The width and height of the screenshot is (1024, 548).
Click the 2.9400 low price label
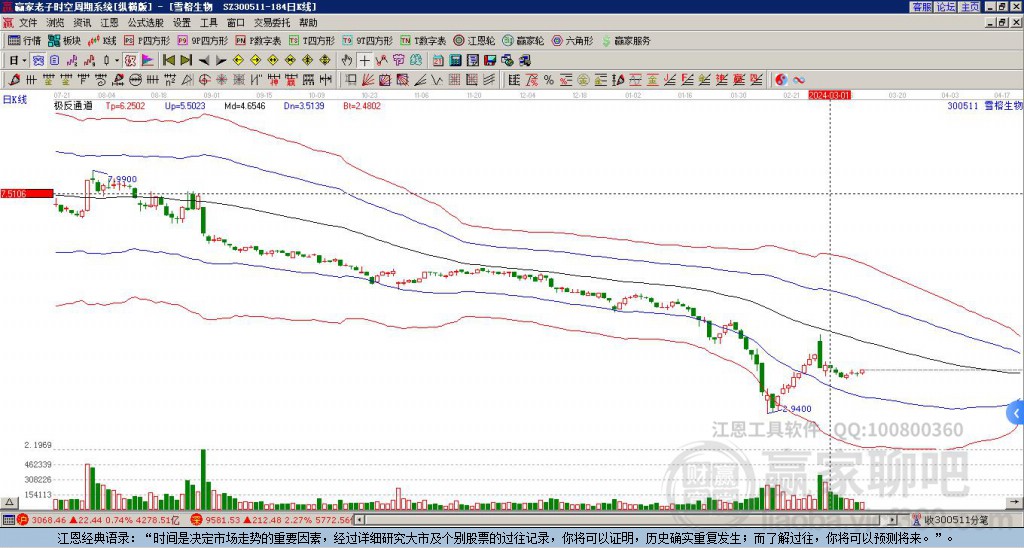[x=797, y=409]
